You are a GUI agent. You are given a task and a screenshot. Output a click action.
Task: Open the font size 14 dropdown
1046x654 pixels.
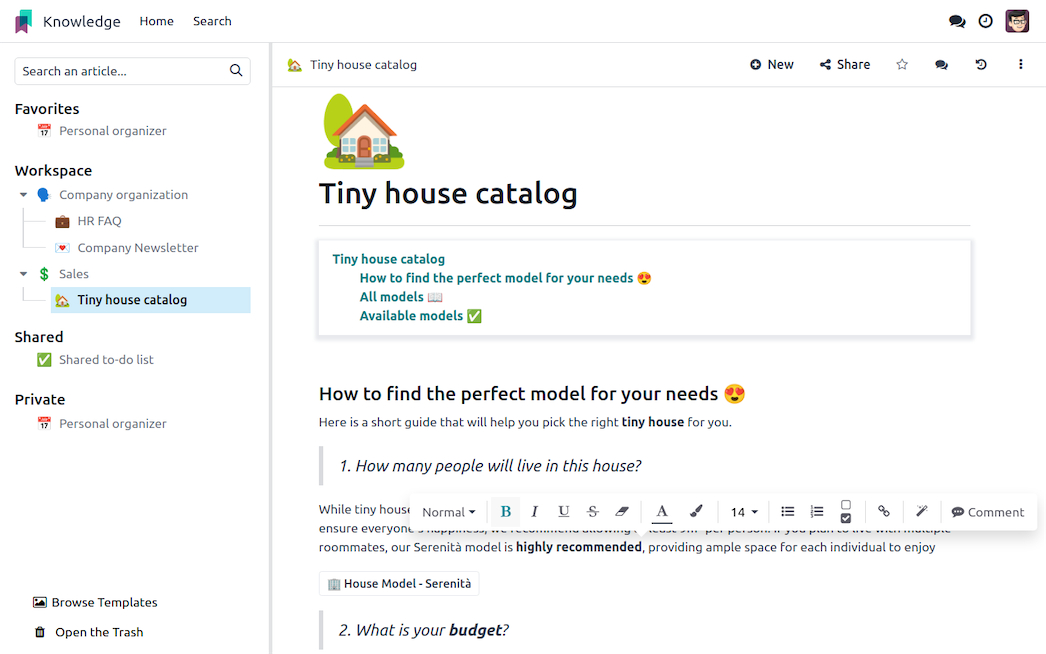coord(743,512)
